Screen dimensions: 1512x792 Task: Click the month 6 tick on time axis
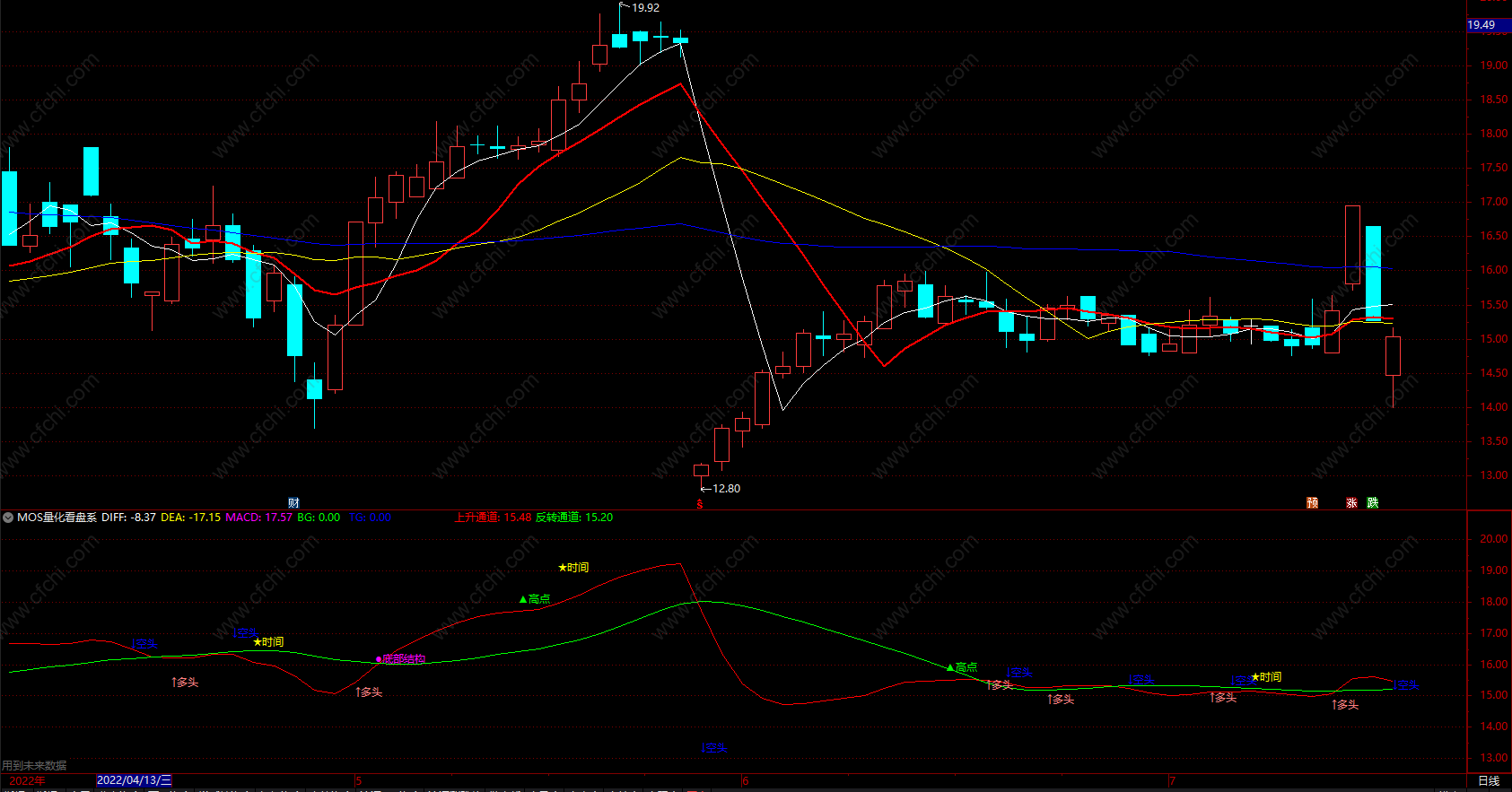click(745, 781)
